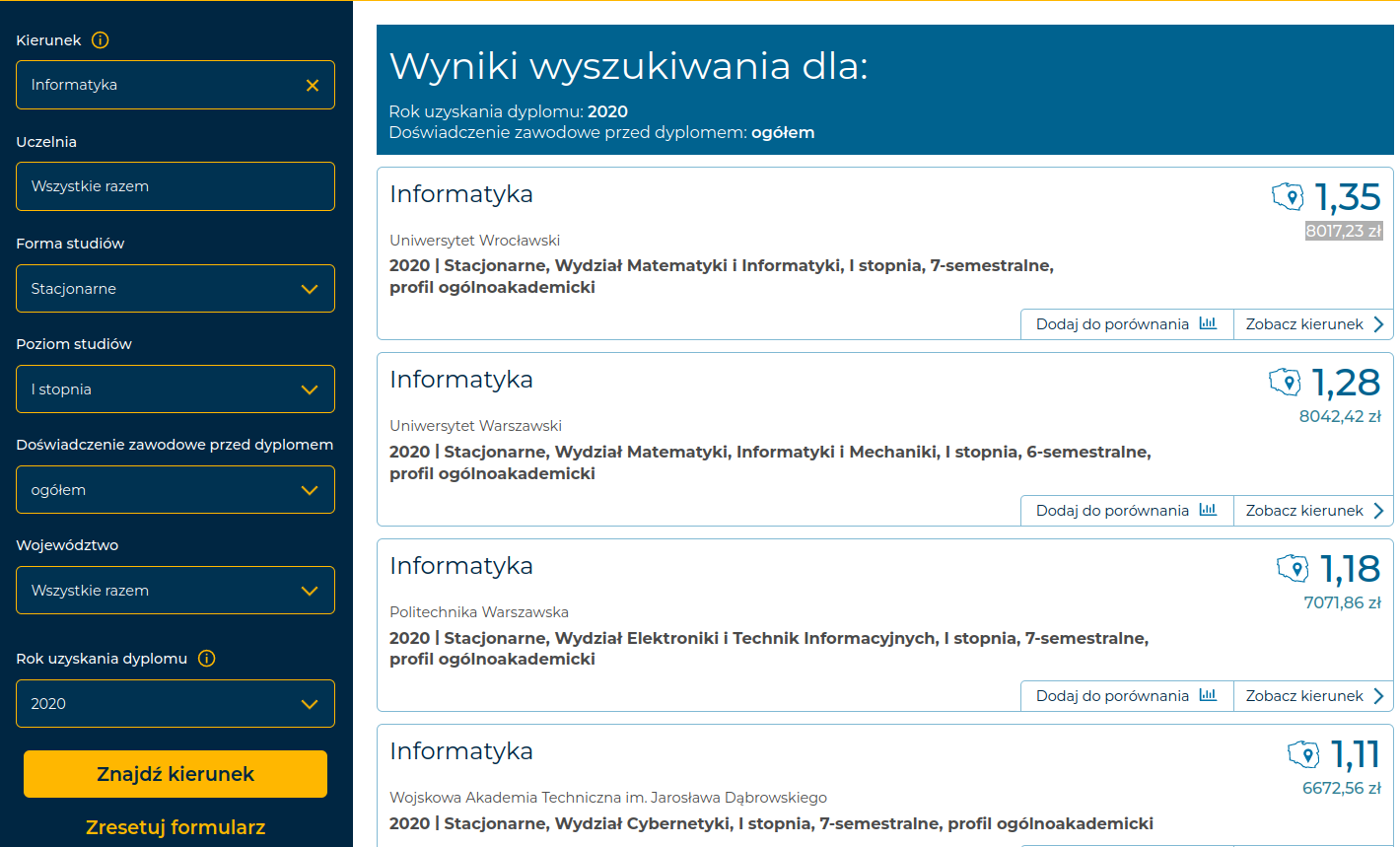Click the Uczelnia input field
The image size is (1400, 847).
click(x=175, y=186)
